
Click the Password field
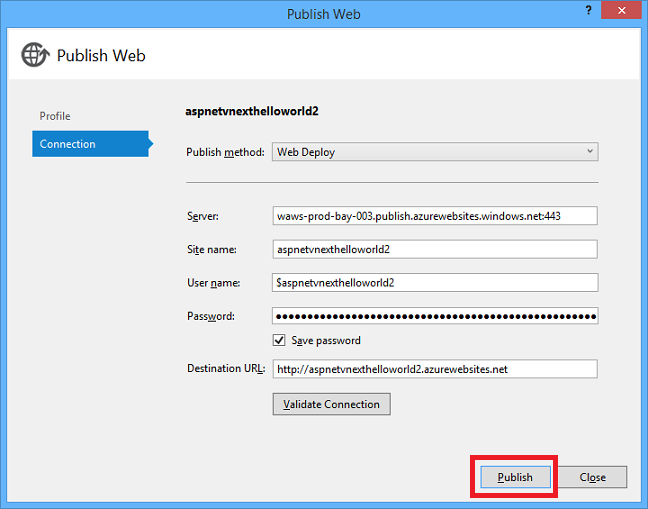(435, 316)
